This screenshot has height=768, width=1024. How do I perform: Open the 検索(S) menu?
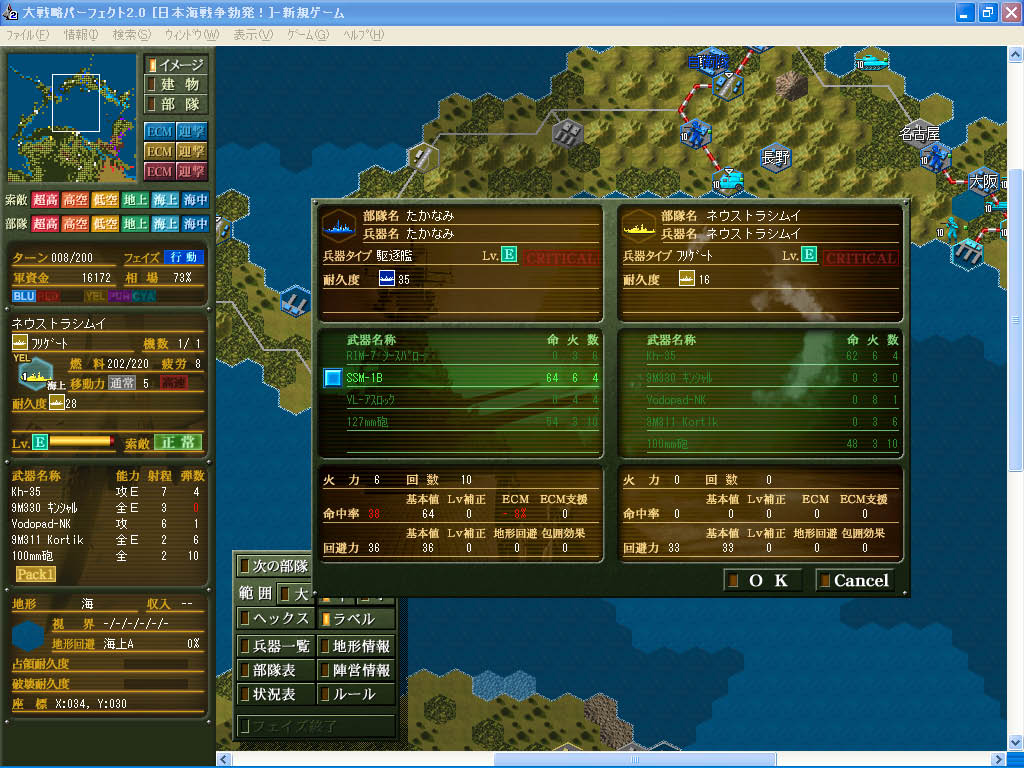131,35
